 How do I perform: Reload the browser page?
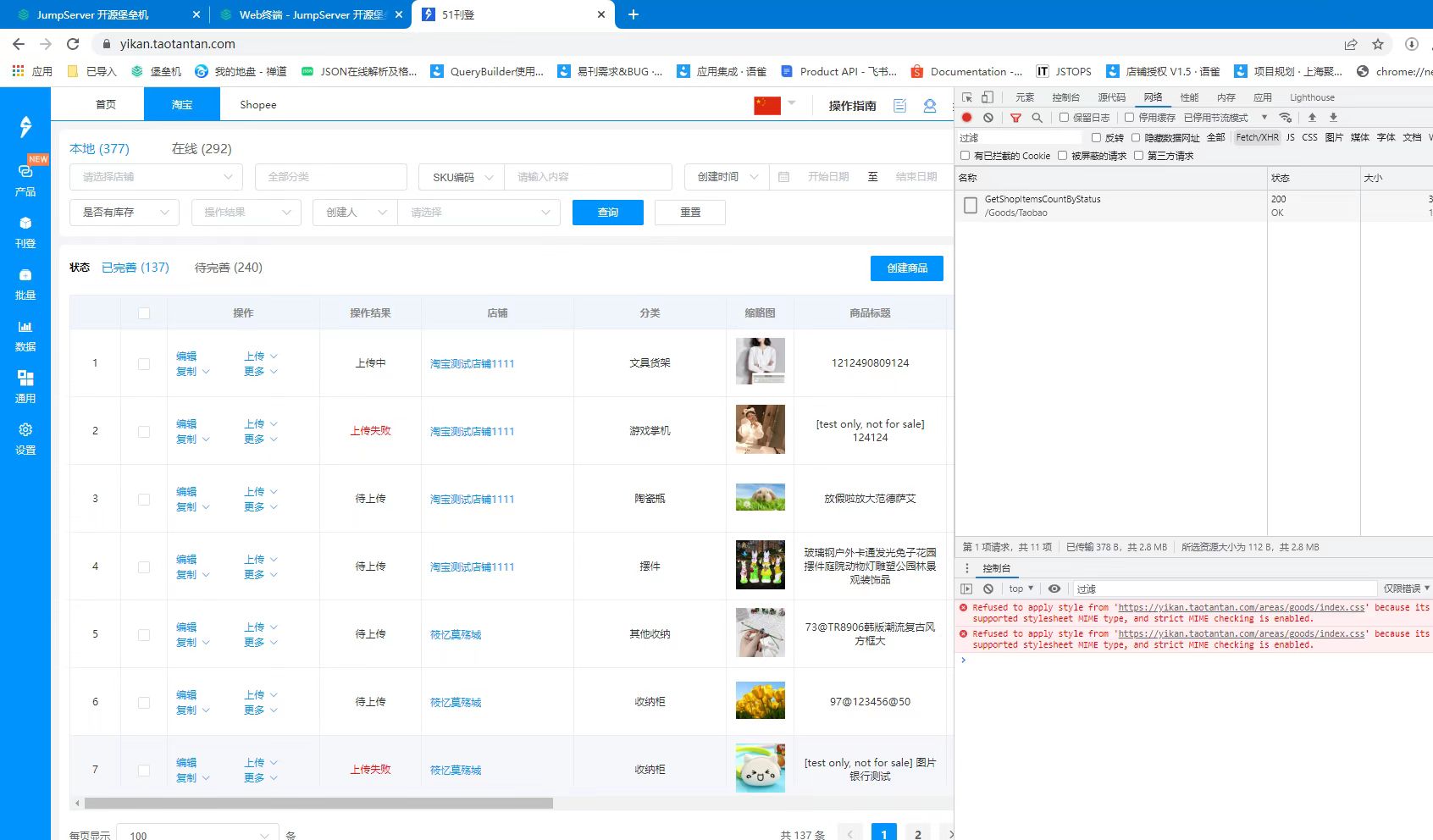point(73,44)
